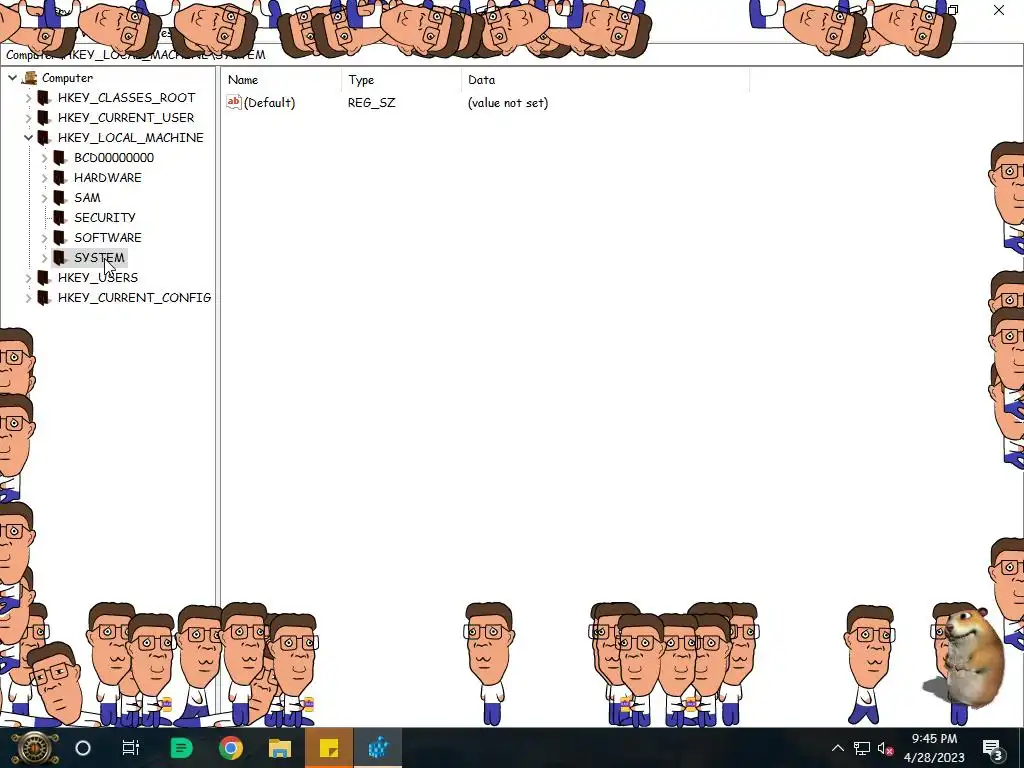Select HKEY_CURRENT_USER label
Viewport: 1024px width, 768px height.
point(126,118)
